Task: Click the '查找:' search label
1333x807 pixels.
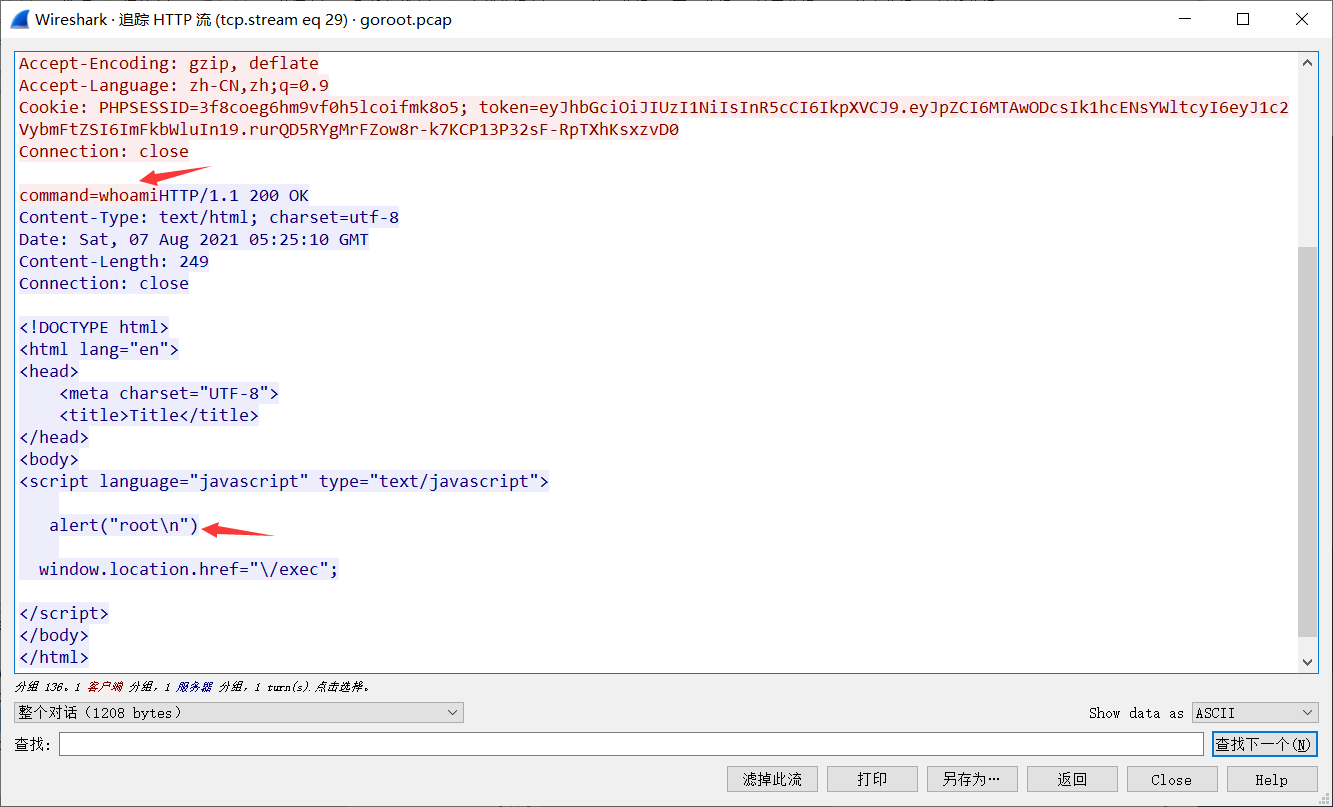Action: point(34,744)
